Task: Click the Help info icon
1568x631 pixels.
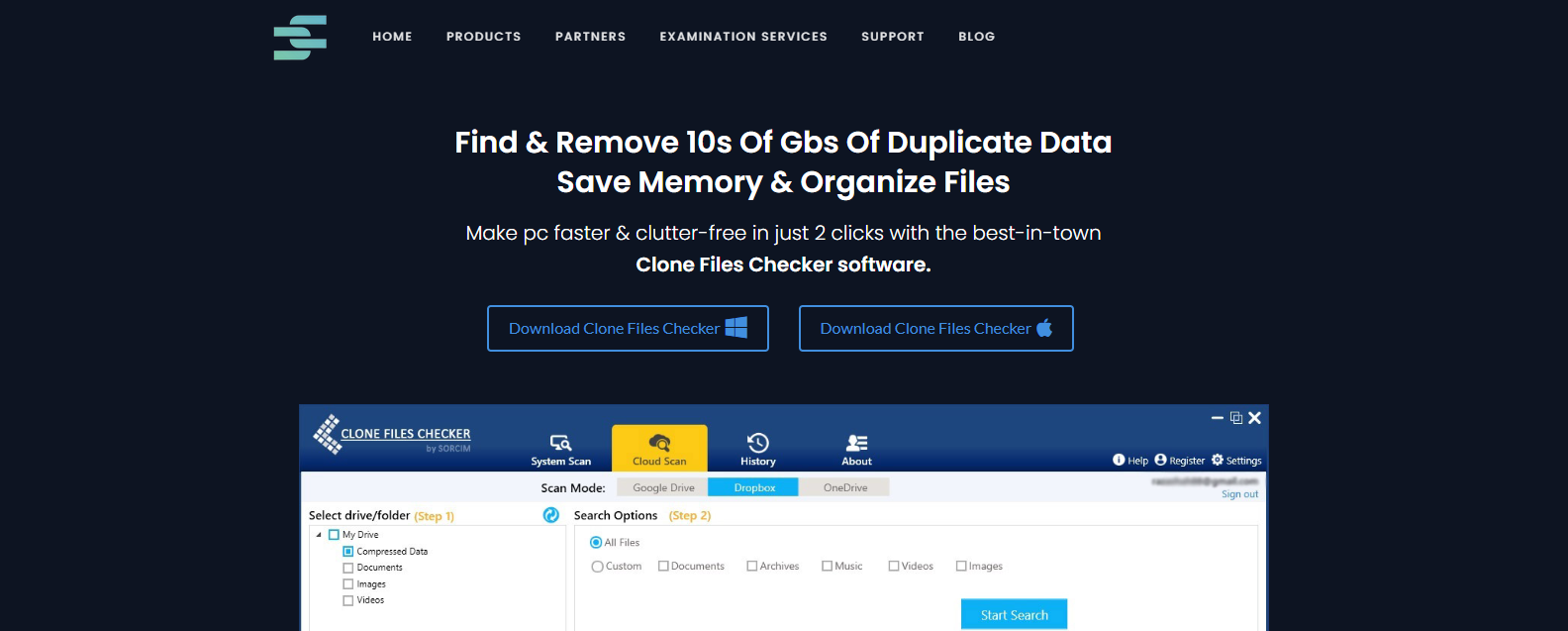Action: pyautogui.click(x=1119, y=460)
